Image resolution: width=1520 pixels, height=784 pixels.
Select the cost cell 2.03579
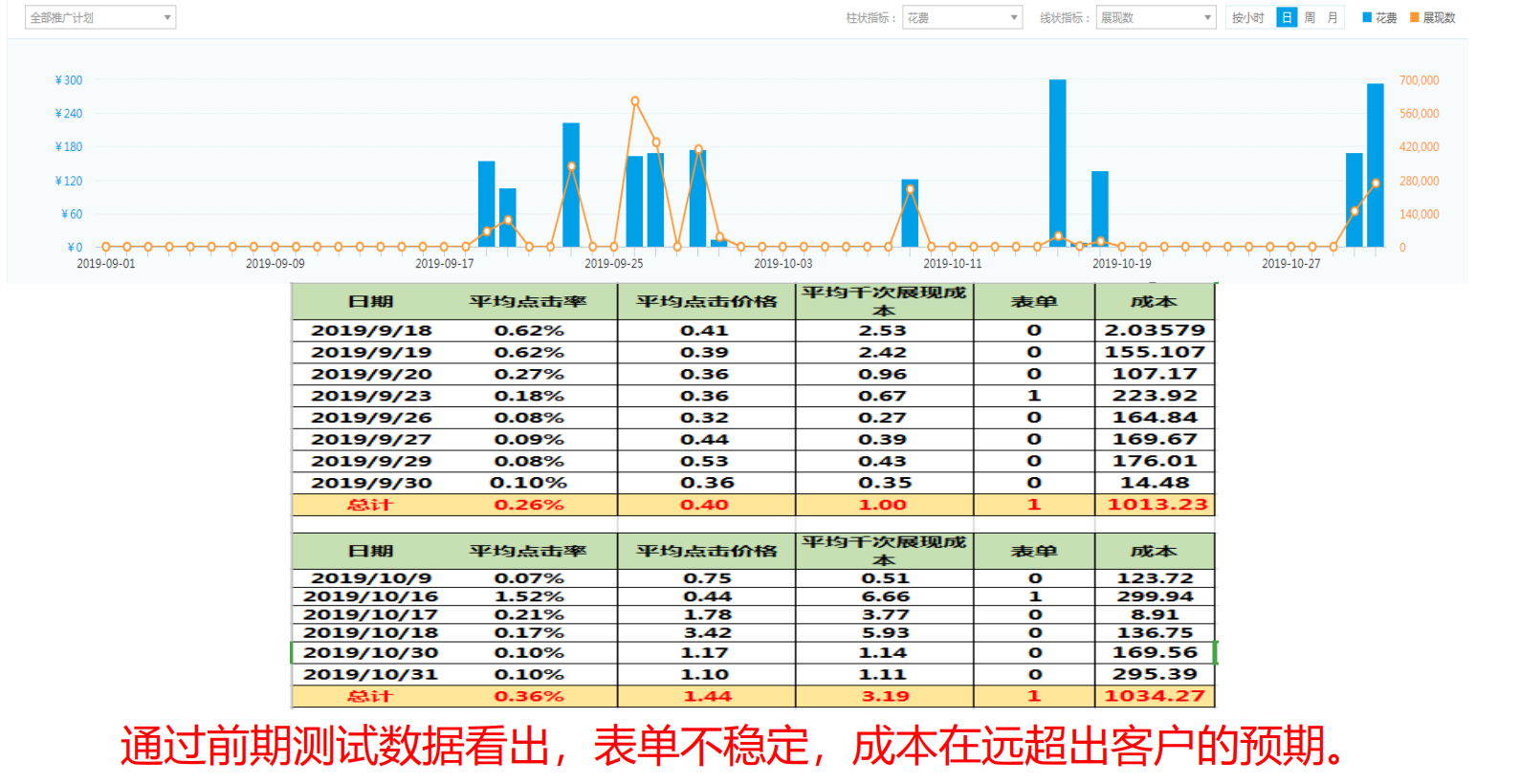click(x=1155, y=330)
